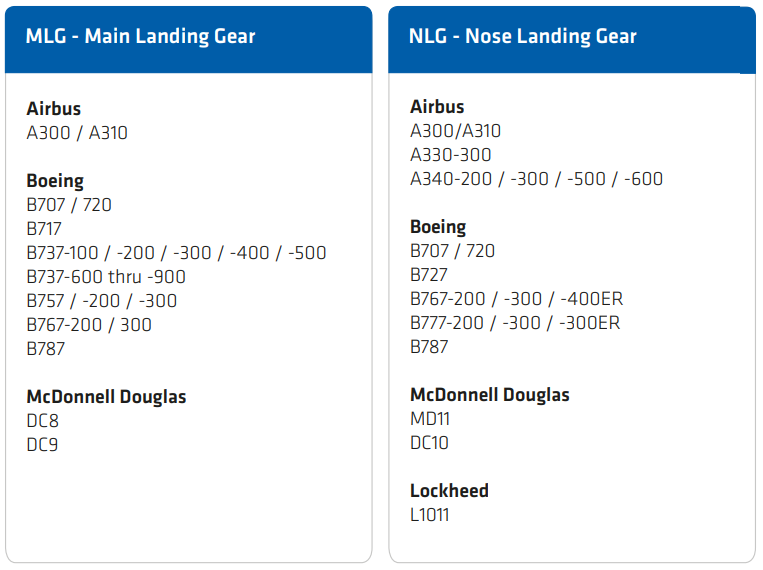Select the B727 entry

(x=429, y=275)
